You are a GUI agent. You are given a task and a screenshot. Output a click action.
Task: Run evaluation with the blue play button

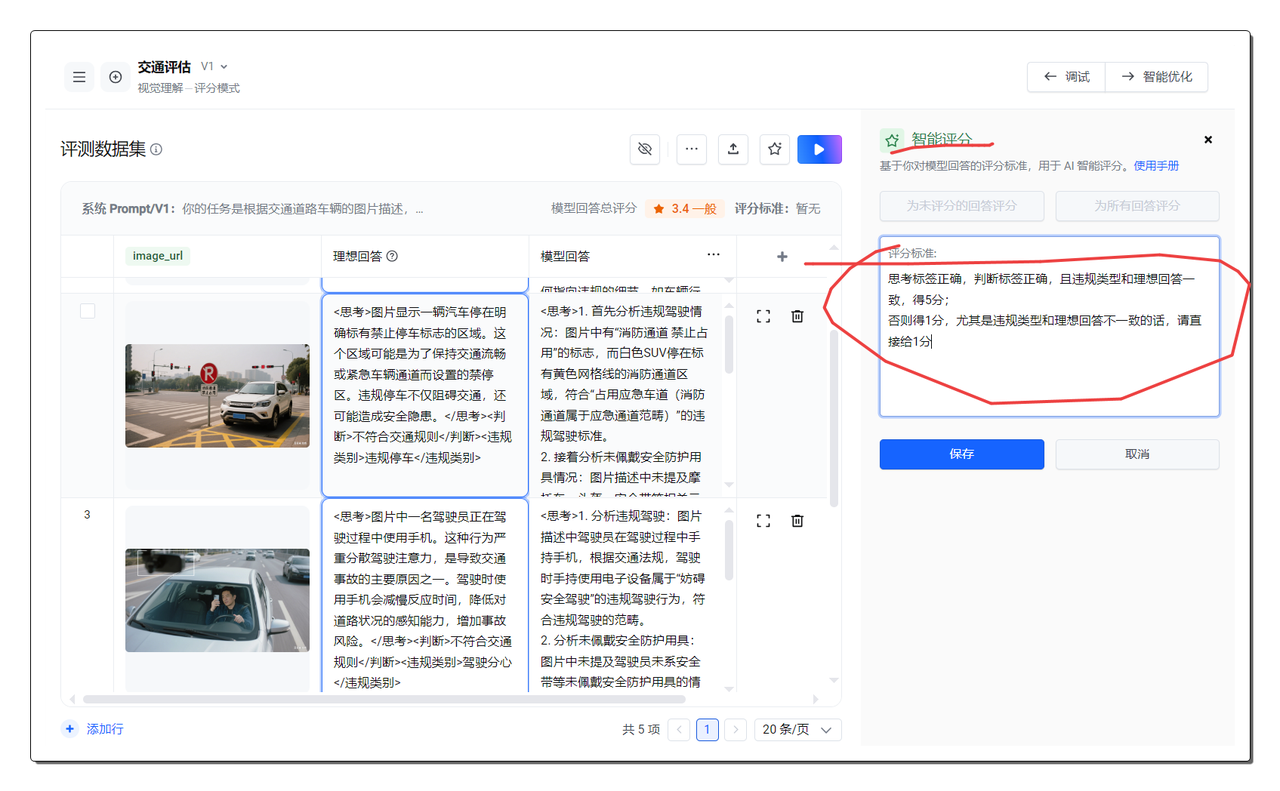(819, 149)
